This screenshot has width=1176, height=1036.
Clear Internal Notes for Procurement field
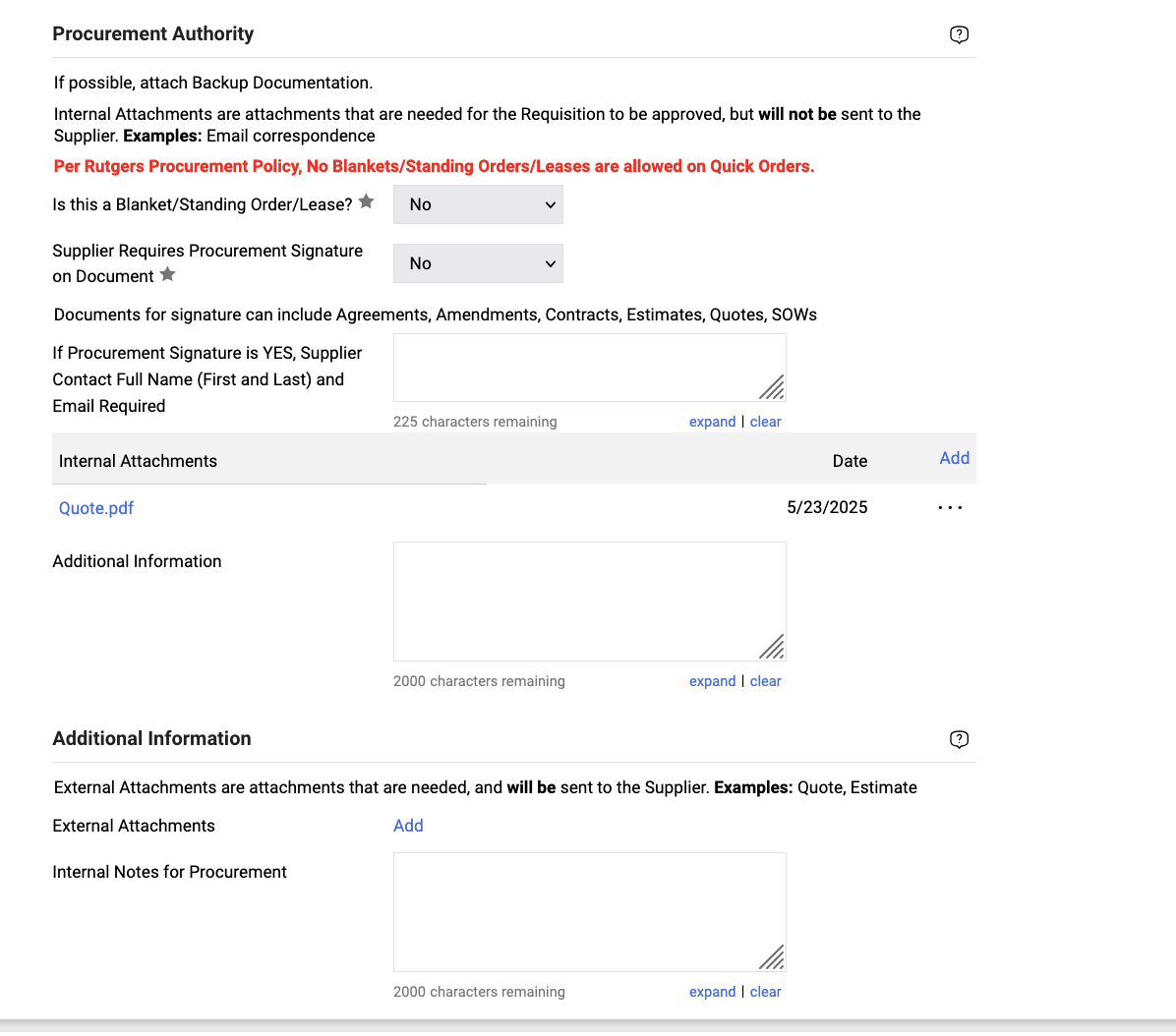765,992
